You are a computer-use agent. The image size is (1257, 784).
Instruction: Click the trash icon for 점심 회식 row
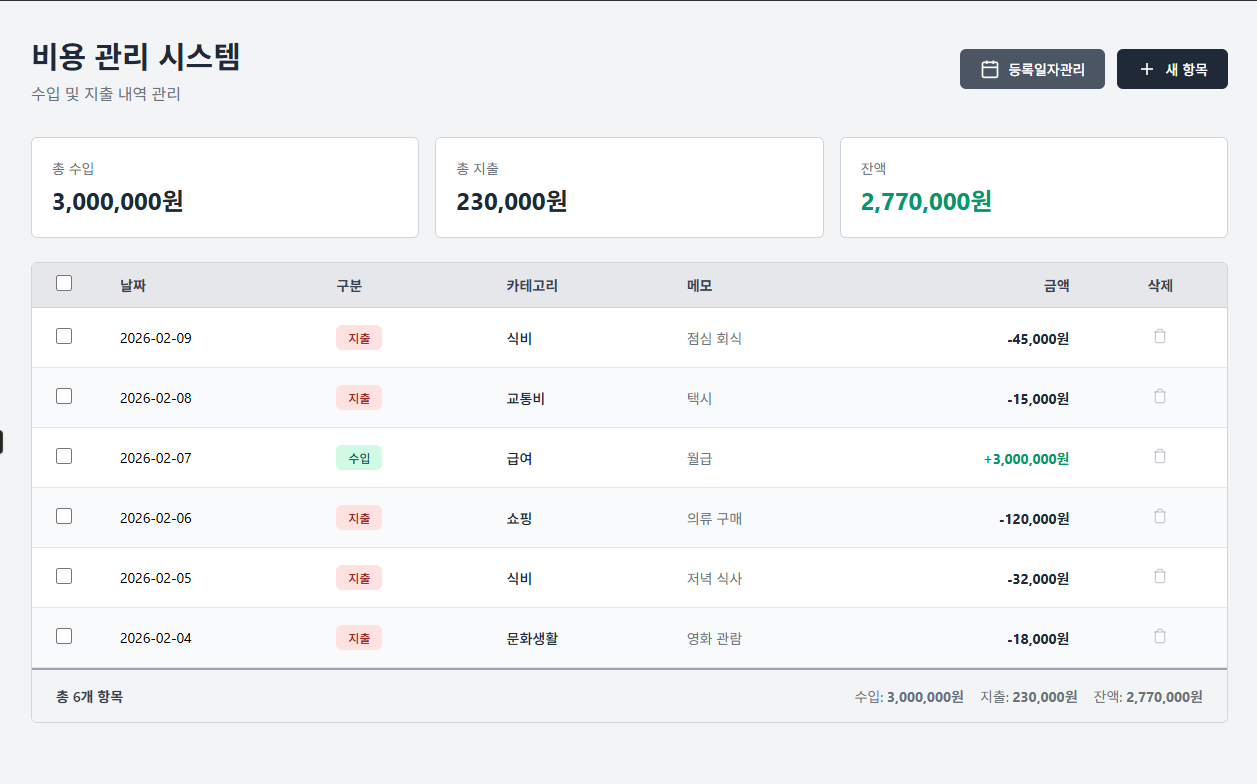(1160, 337)
